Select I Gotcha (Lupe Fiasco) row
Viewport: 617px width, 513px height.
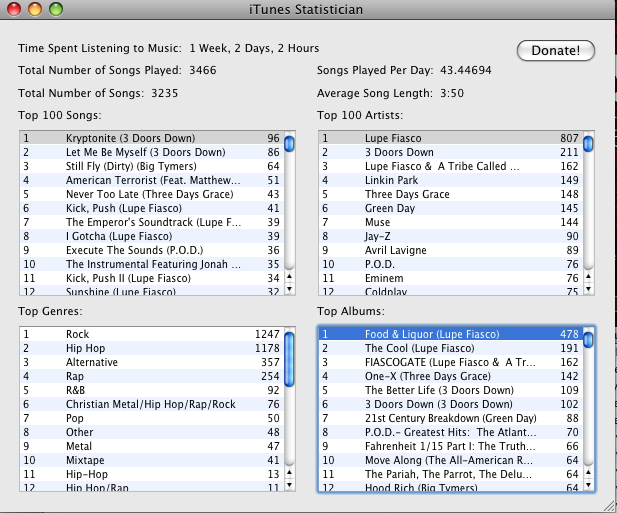coord(152,236)
